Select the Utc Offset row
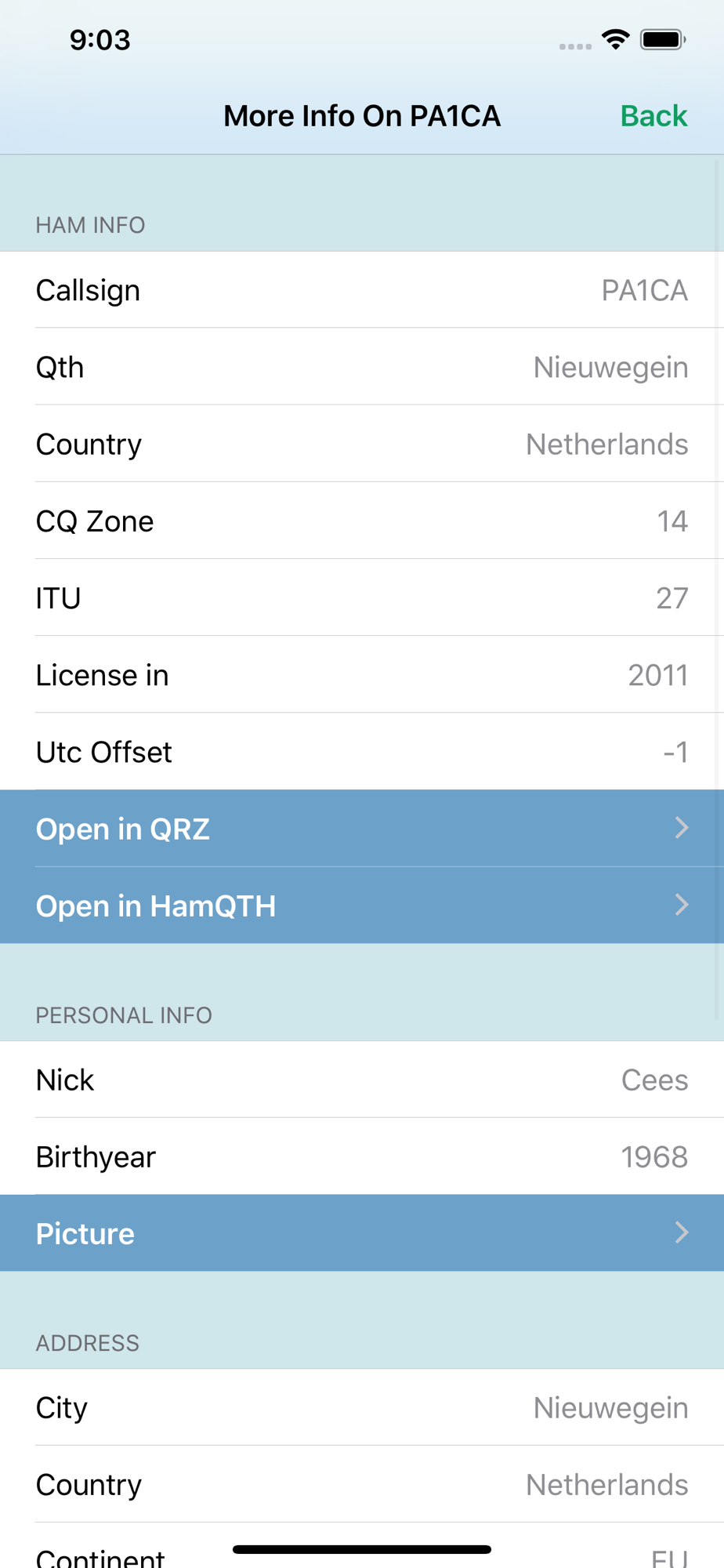Image resolution: width=724 pixels, height=1568 pixels. [x=362, y=751]
